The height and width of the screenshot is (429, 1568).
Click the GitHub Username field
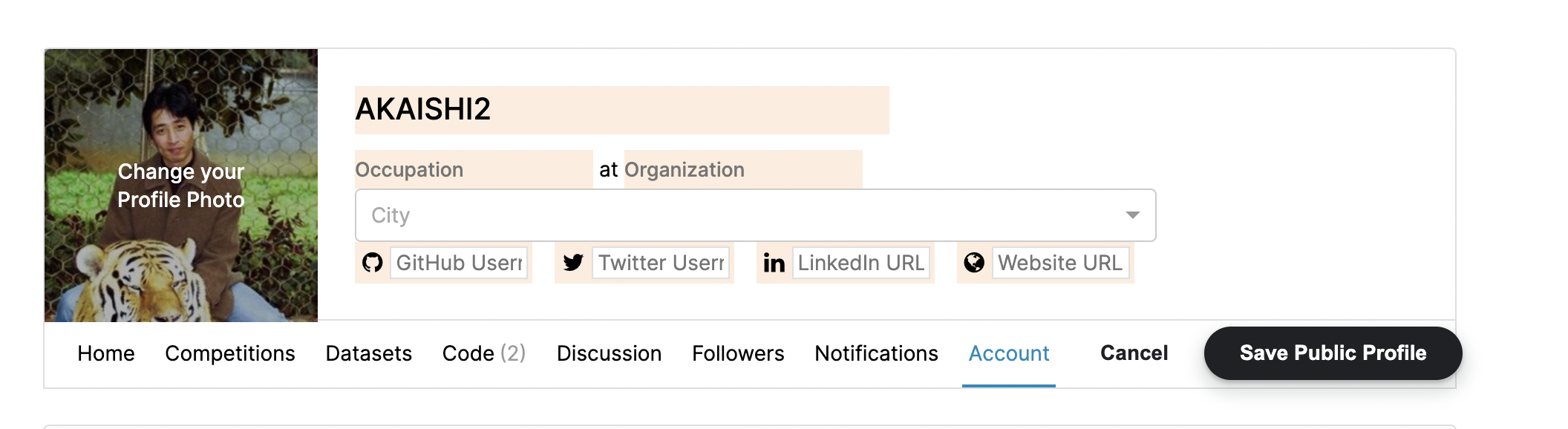[x=459, y=263]
